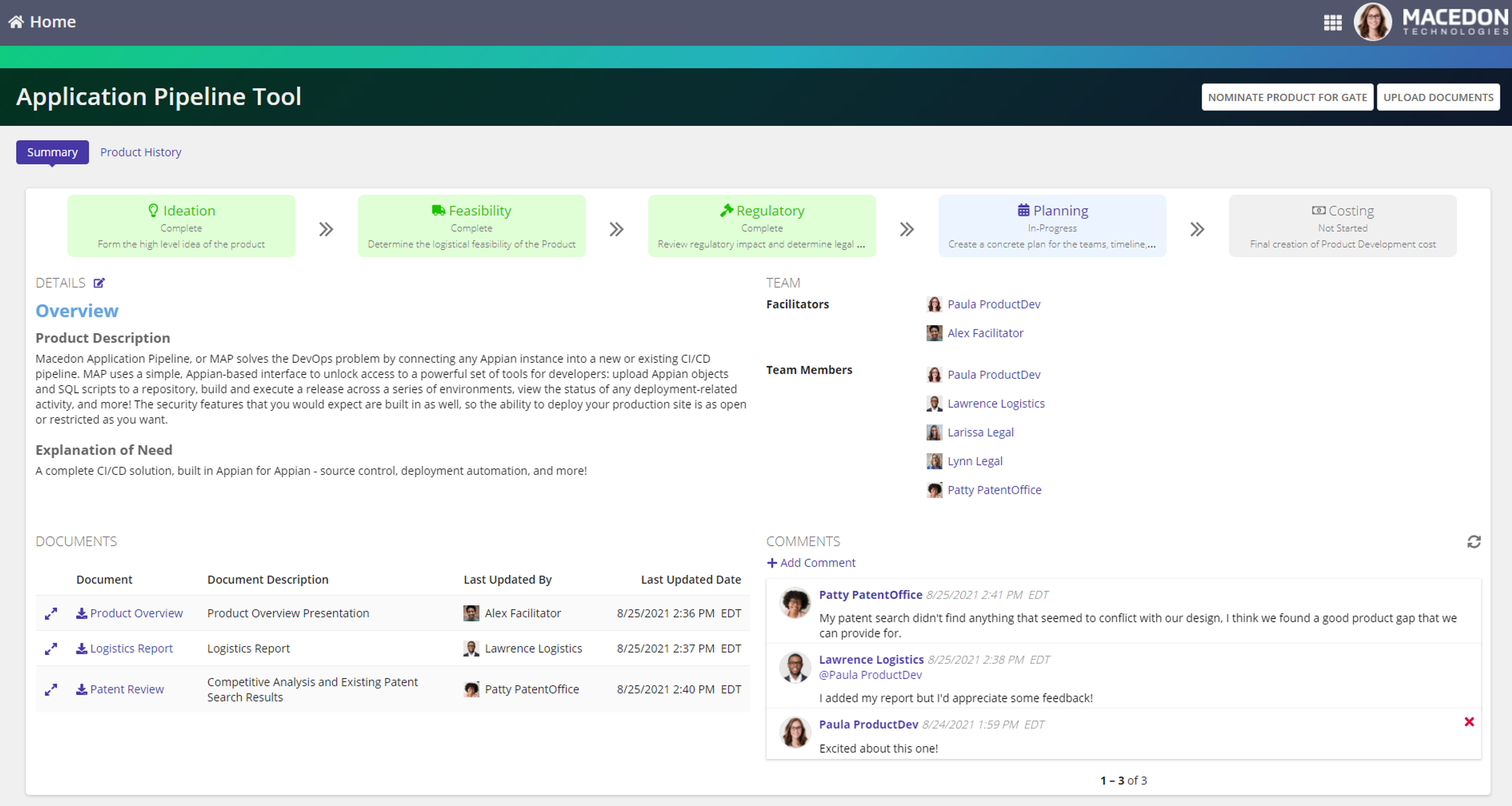1512x806 pixels.
Task: Open the Logistics Report document link
Action: pos(132,649)
